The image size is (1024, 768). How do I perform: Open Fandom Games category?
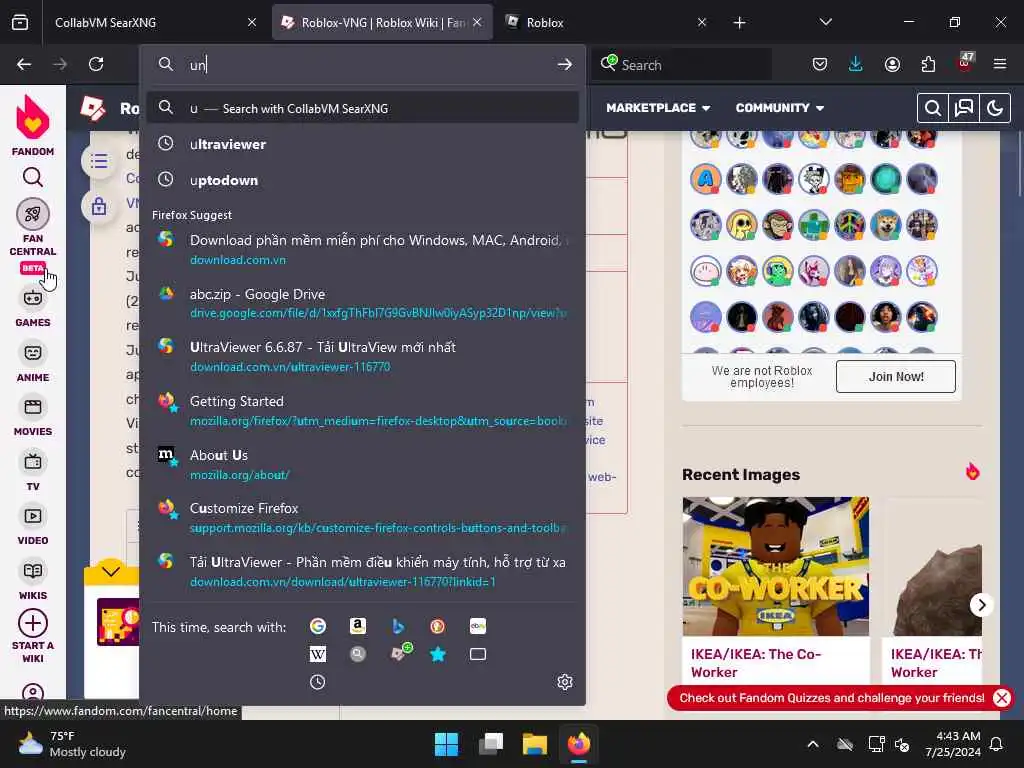tap(33, 308)
